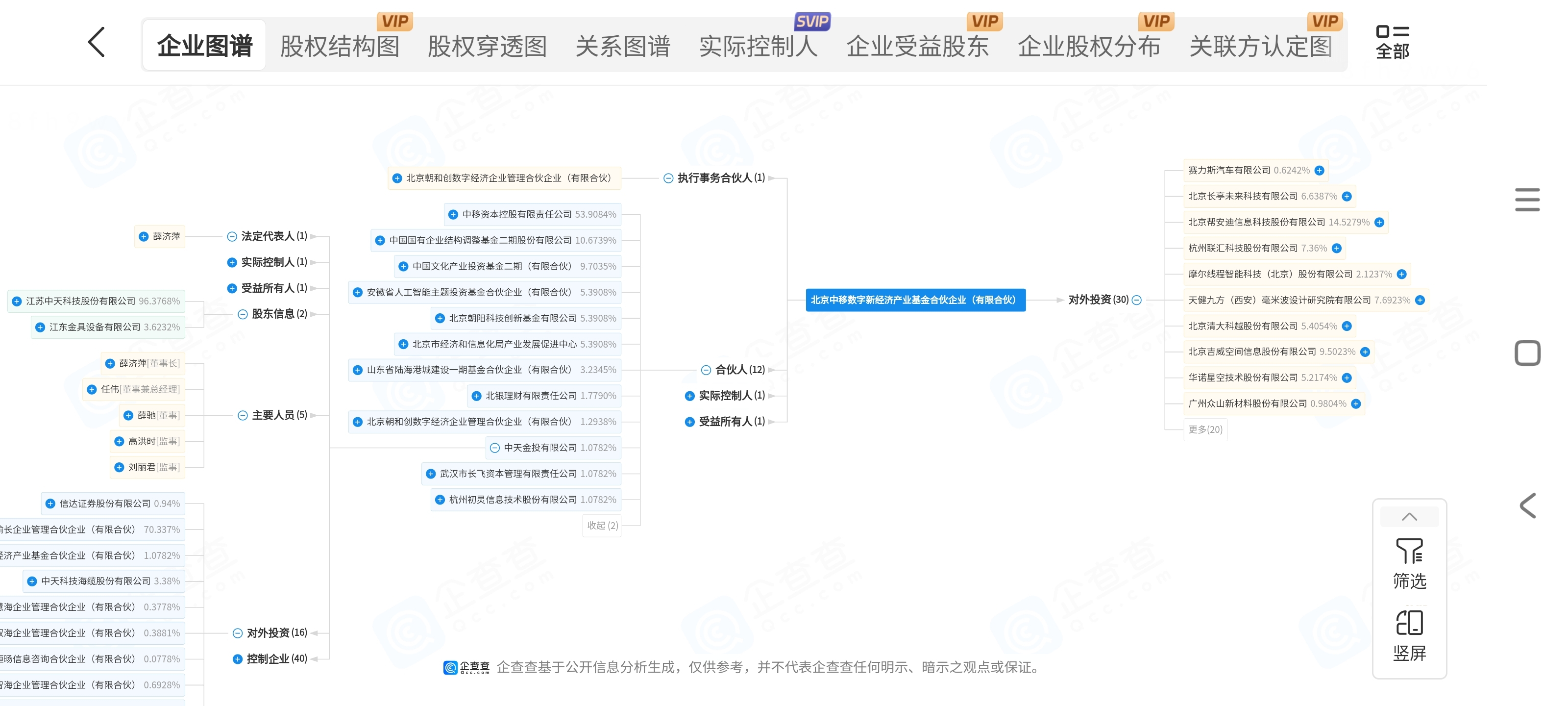The height and width of the screenshot is (706, 1568).
Task: Expand plus icon next to 天健九方（西安）
Action: (1420, 301)
